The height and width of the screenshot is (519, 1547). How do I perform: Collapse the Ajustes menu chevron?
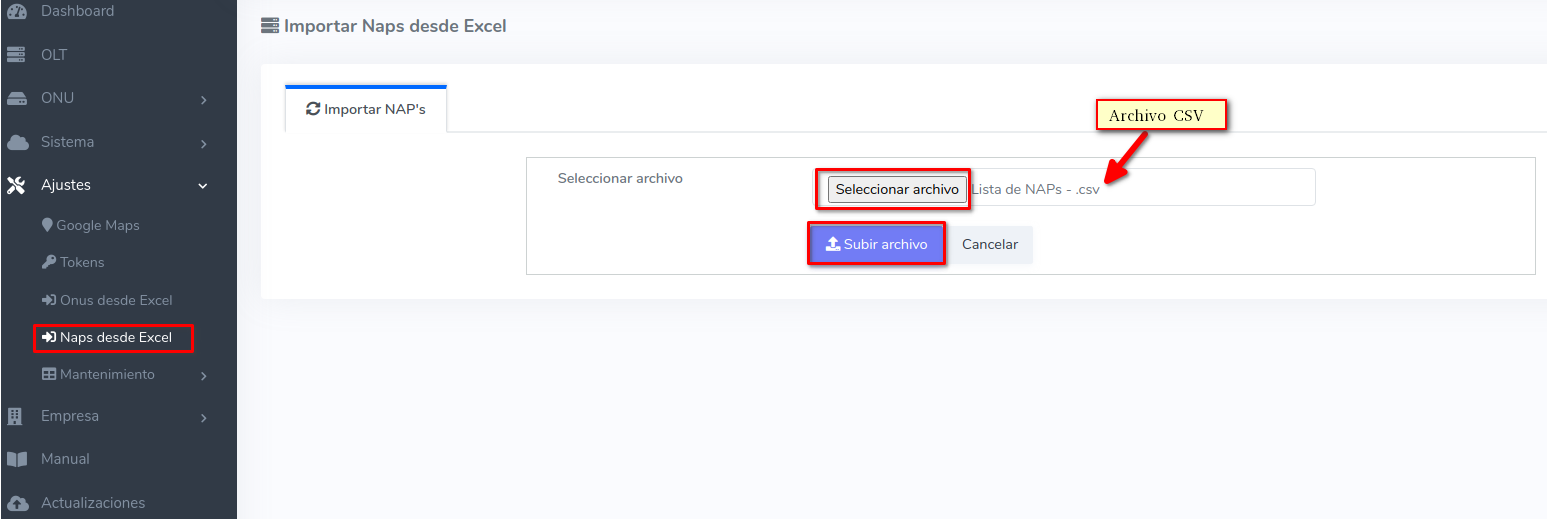tap(203, 186)
